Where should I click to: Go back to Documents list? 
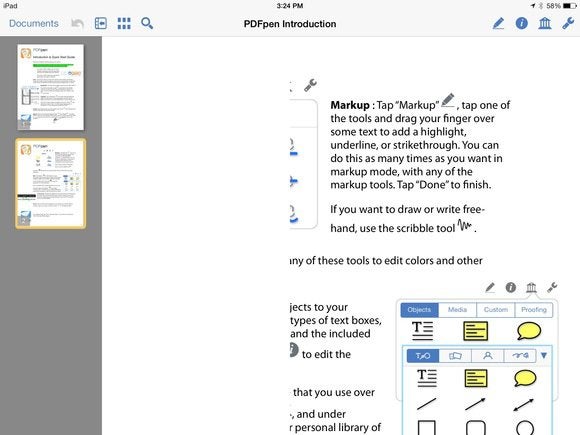click(34, 23)
